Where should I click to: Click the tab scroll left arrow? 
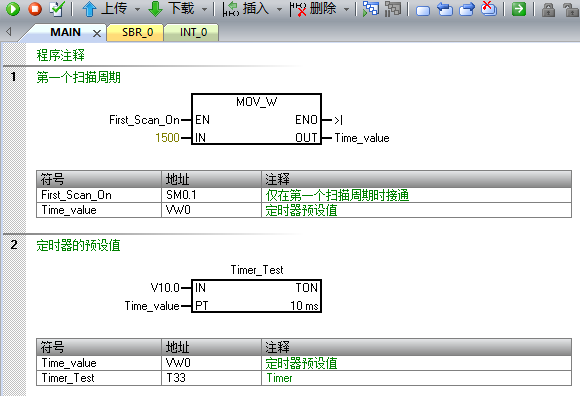pyautogui.click(x=9, y=32)
